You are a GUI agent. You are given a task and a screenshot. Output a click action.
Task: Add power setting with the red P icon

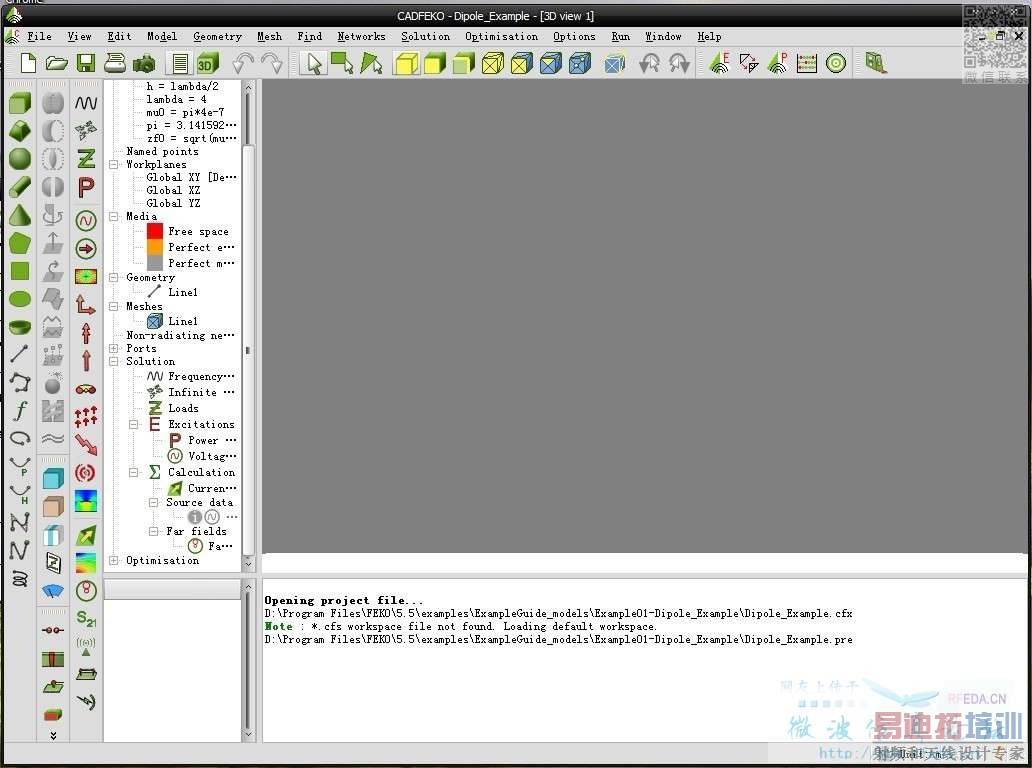pyautogui.click(x=86, y=188)
